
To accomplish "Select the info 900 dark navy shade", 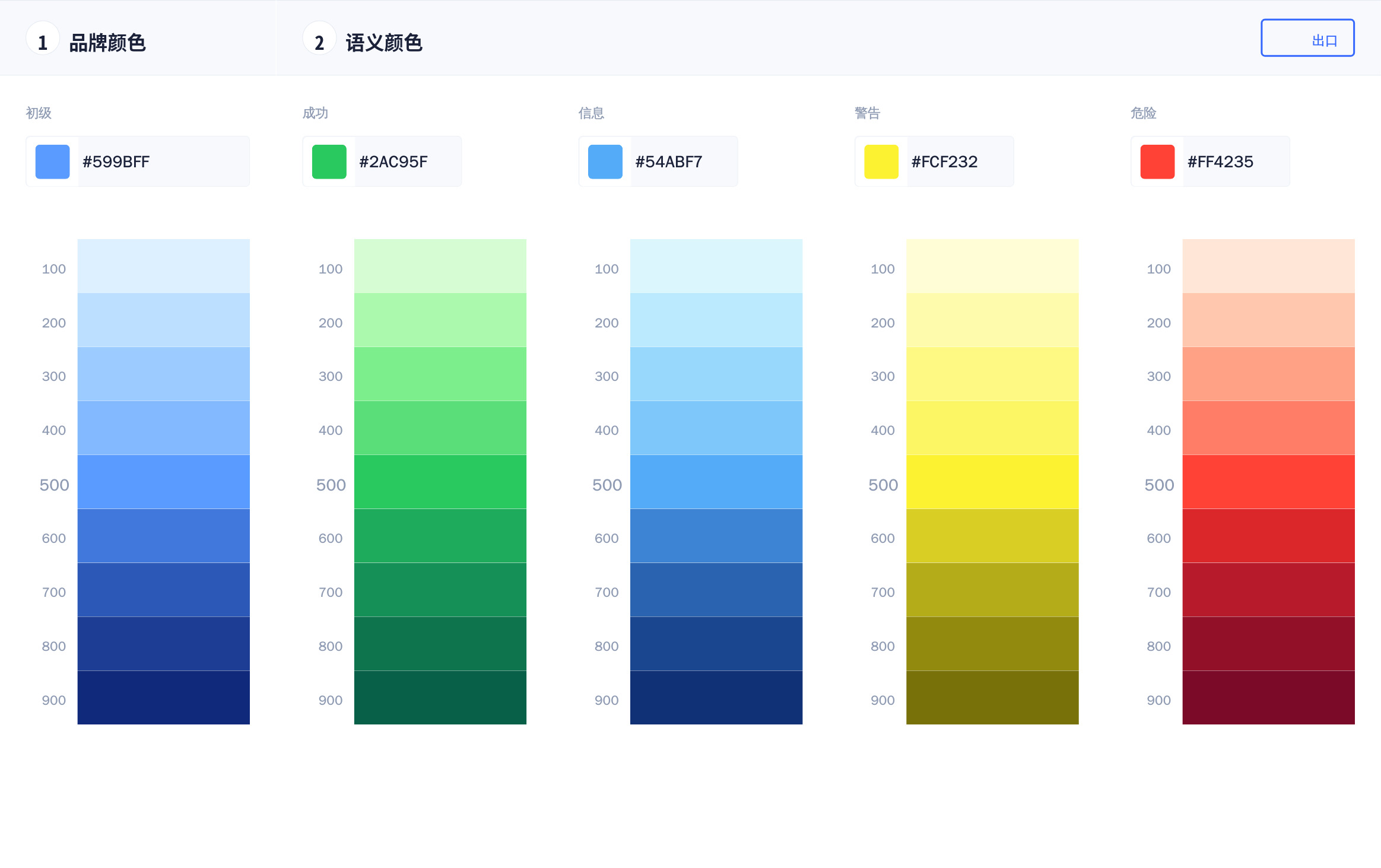I will pos(716,697).
